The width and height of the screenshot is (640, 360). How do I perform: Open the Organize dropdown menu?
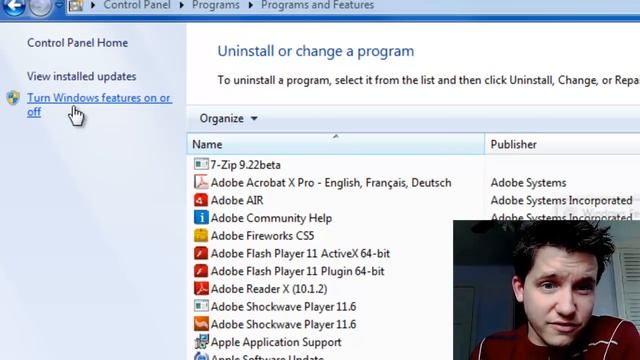coord(229,118)
